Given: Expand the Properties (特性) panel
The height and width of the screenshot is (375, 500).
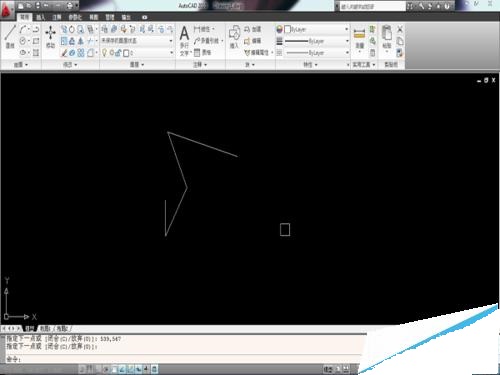Looking at the screenshot, I should 310,65.
